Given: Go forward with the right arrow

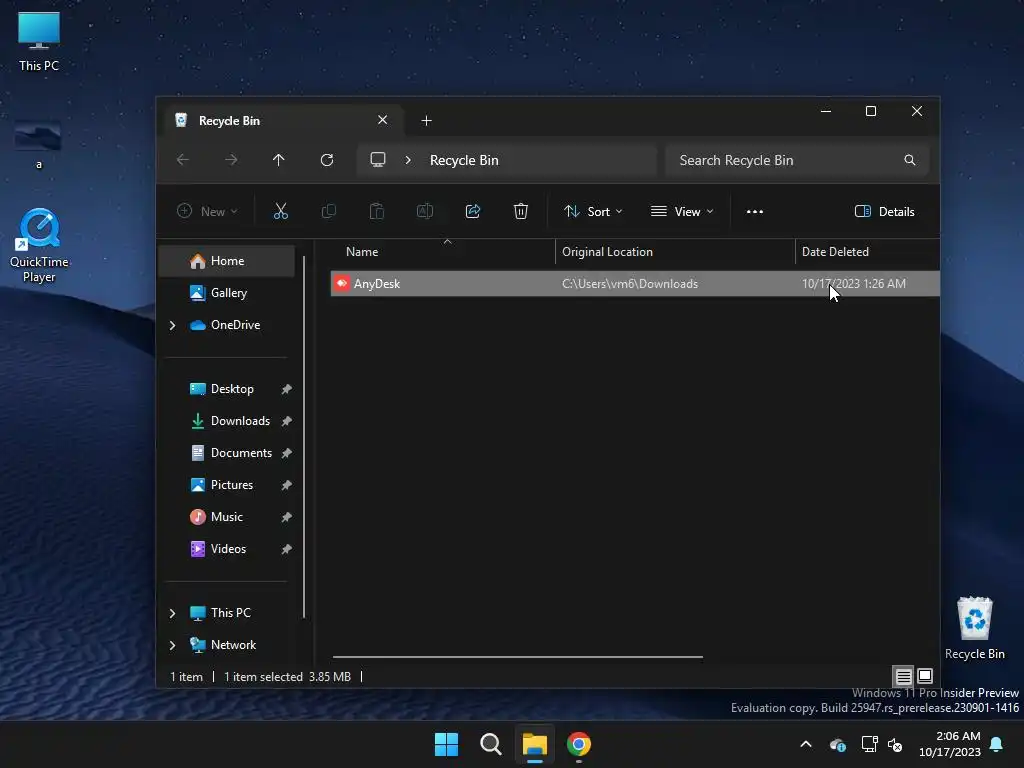Looking at the screenshot, I should (x=231, y=160).
